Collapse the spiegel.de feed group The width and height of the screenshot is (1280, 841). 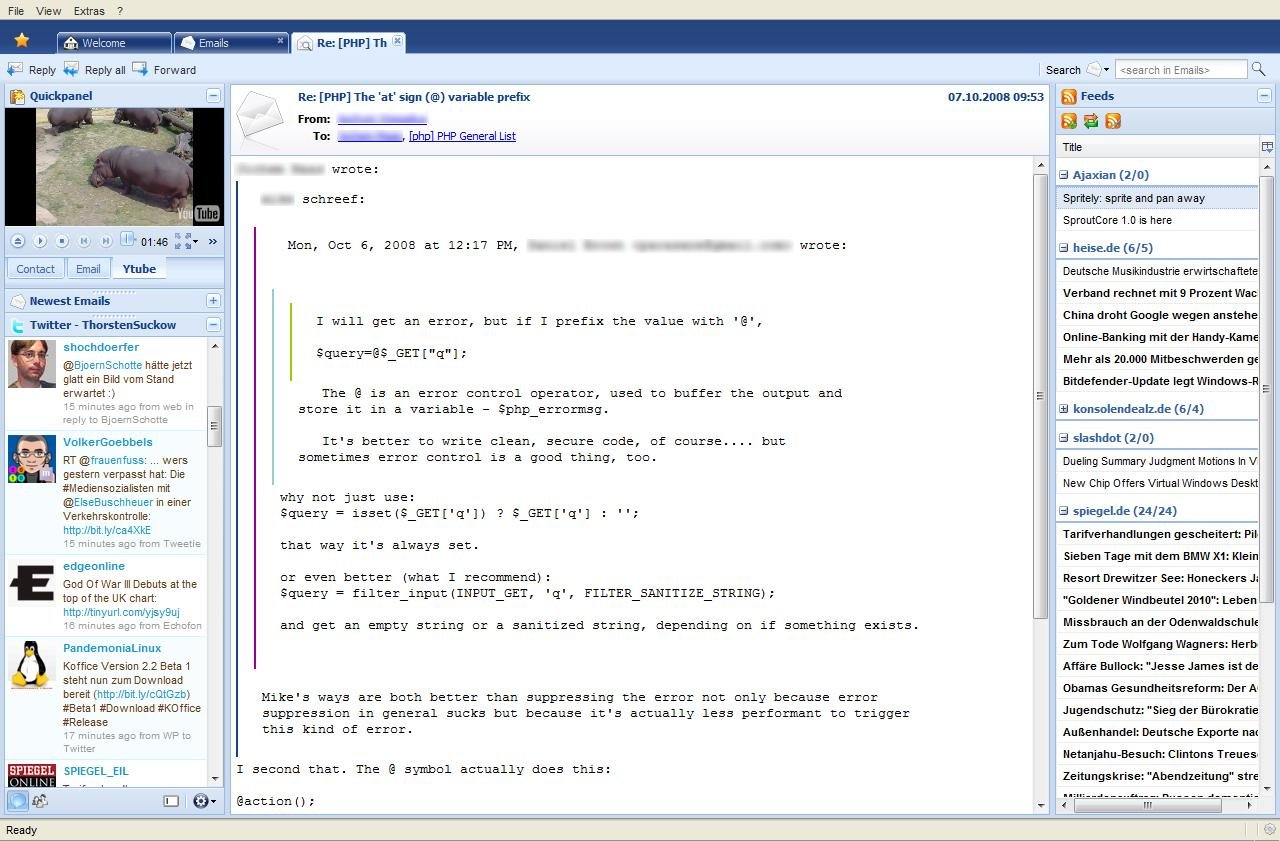click(1062, 510)
